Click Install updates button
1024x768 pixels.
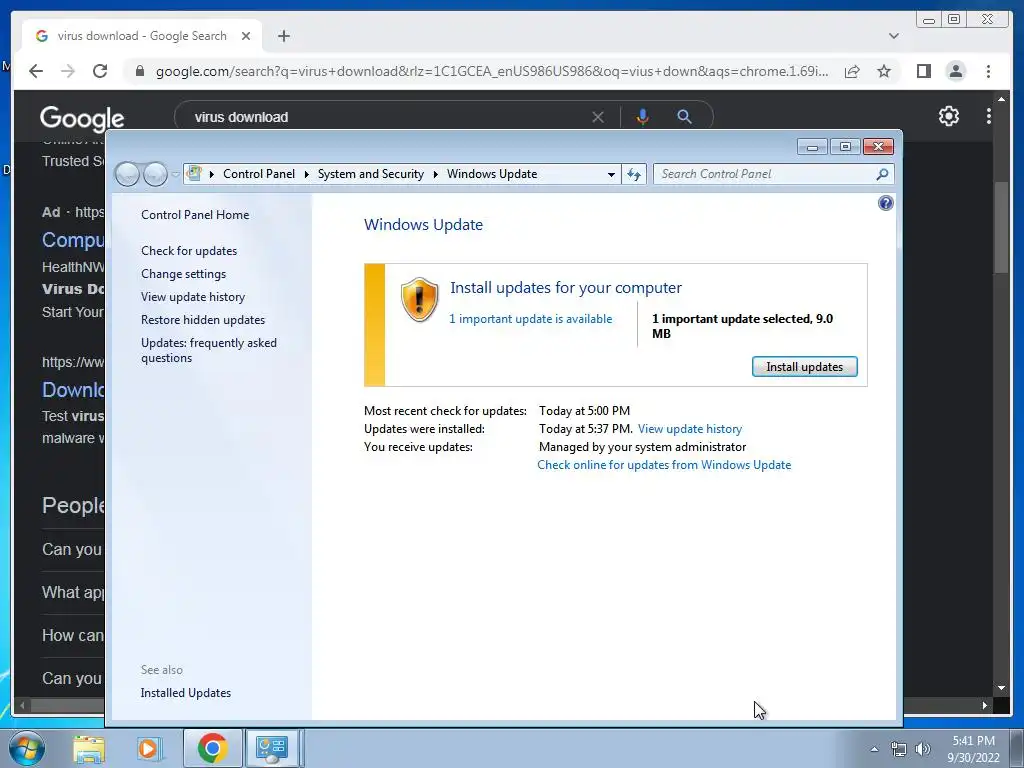[805, 366]
